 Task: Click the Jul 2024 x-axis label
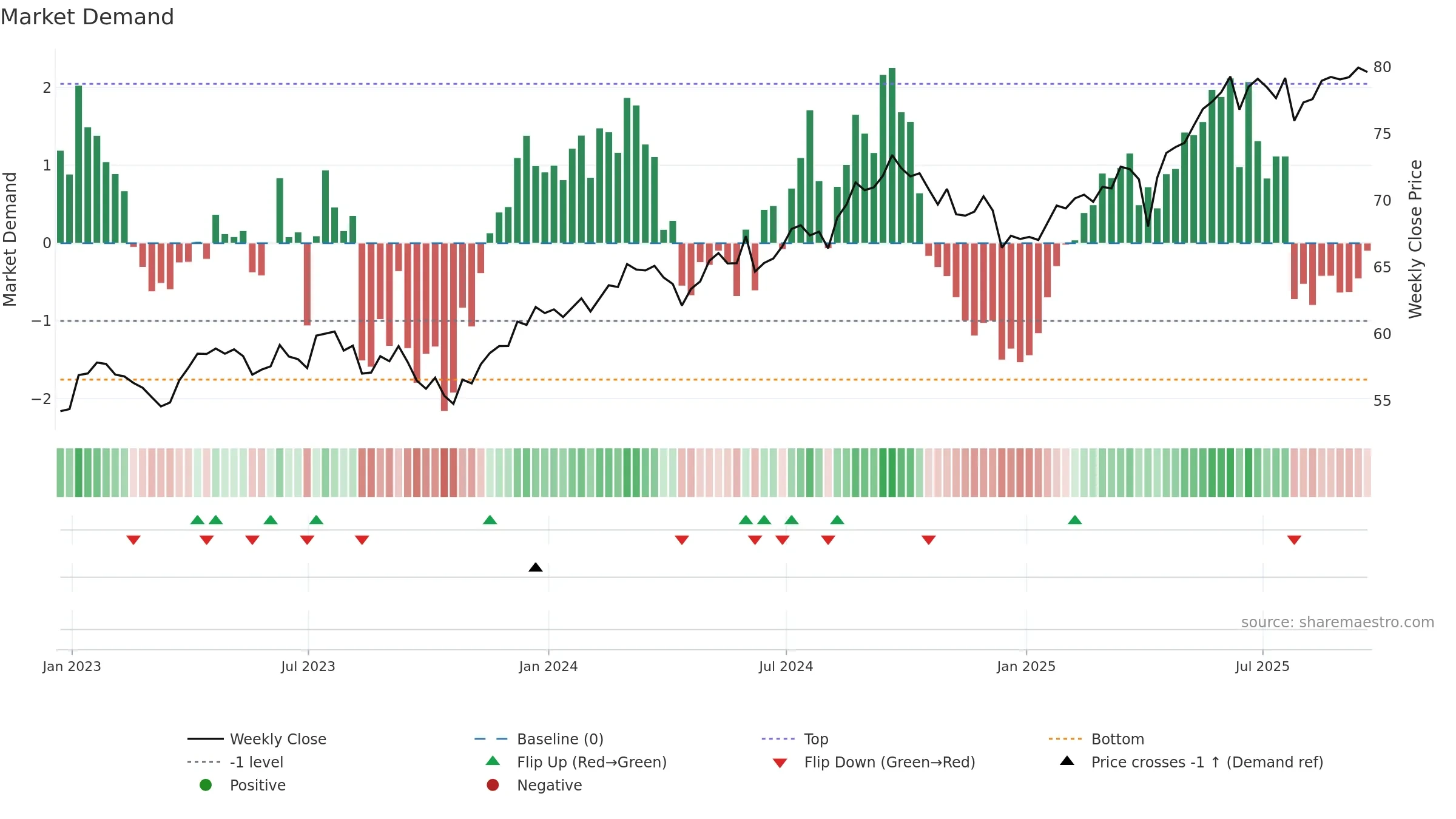point(786,666)
